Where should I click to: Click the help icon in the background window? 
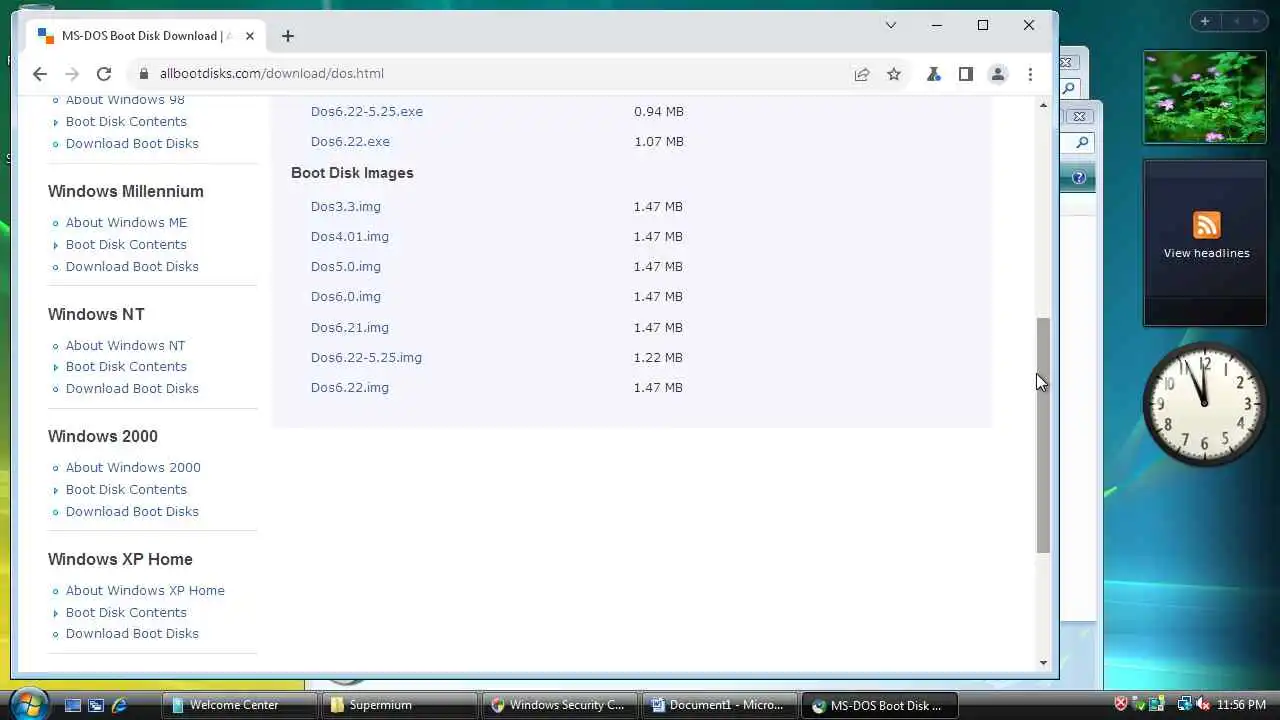(x=1079, y=178)
